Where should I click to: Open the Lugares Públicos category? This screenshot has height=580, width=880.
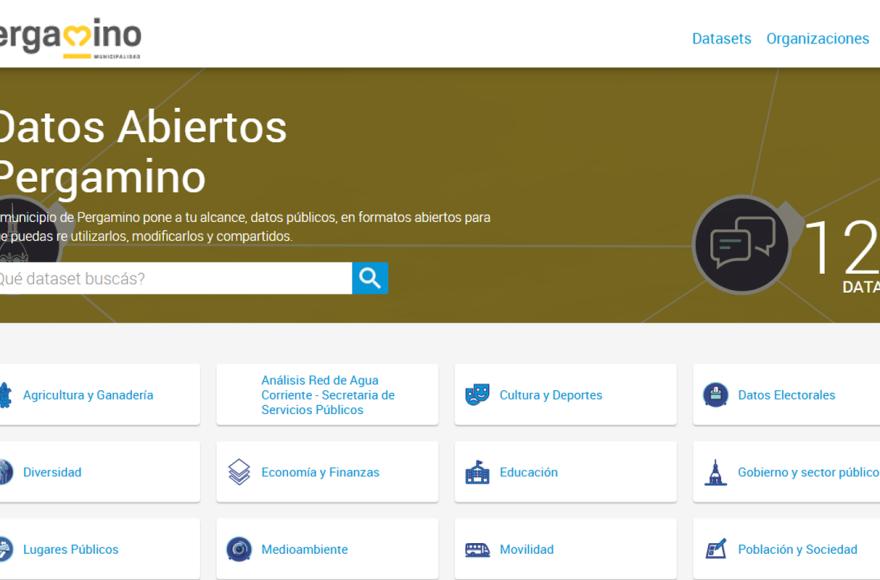click(x=71, y=549)
